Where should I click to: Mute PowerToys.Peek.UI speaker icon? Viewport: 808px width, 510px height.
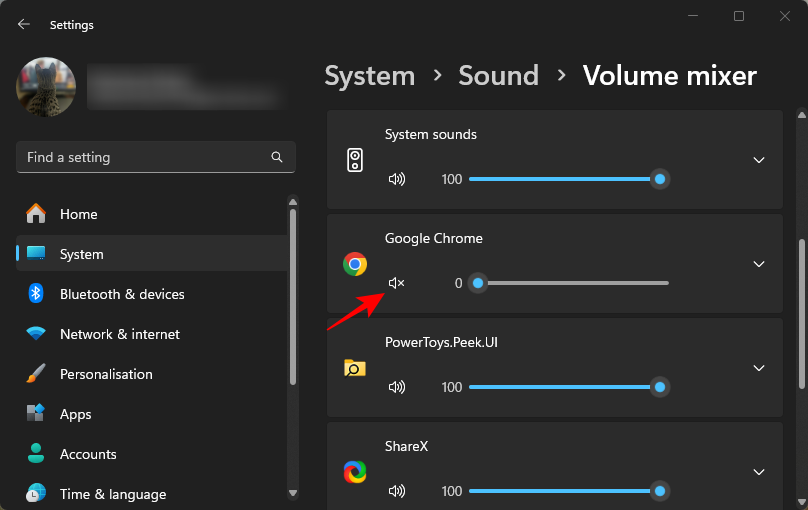pos(397,387)
